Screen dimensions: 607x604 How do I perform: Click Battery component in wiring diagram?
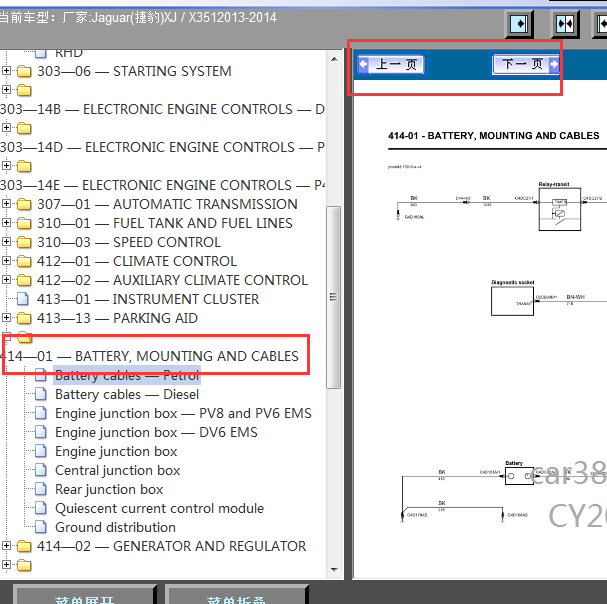pyautogui.click(x=519, y=476)
